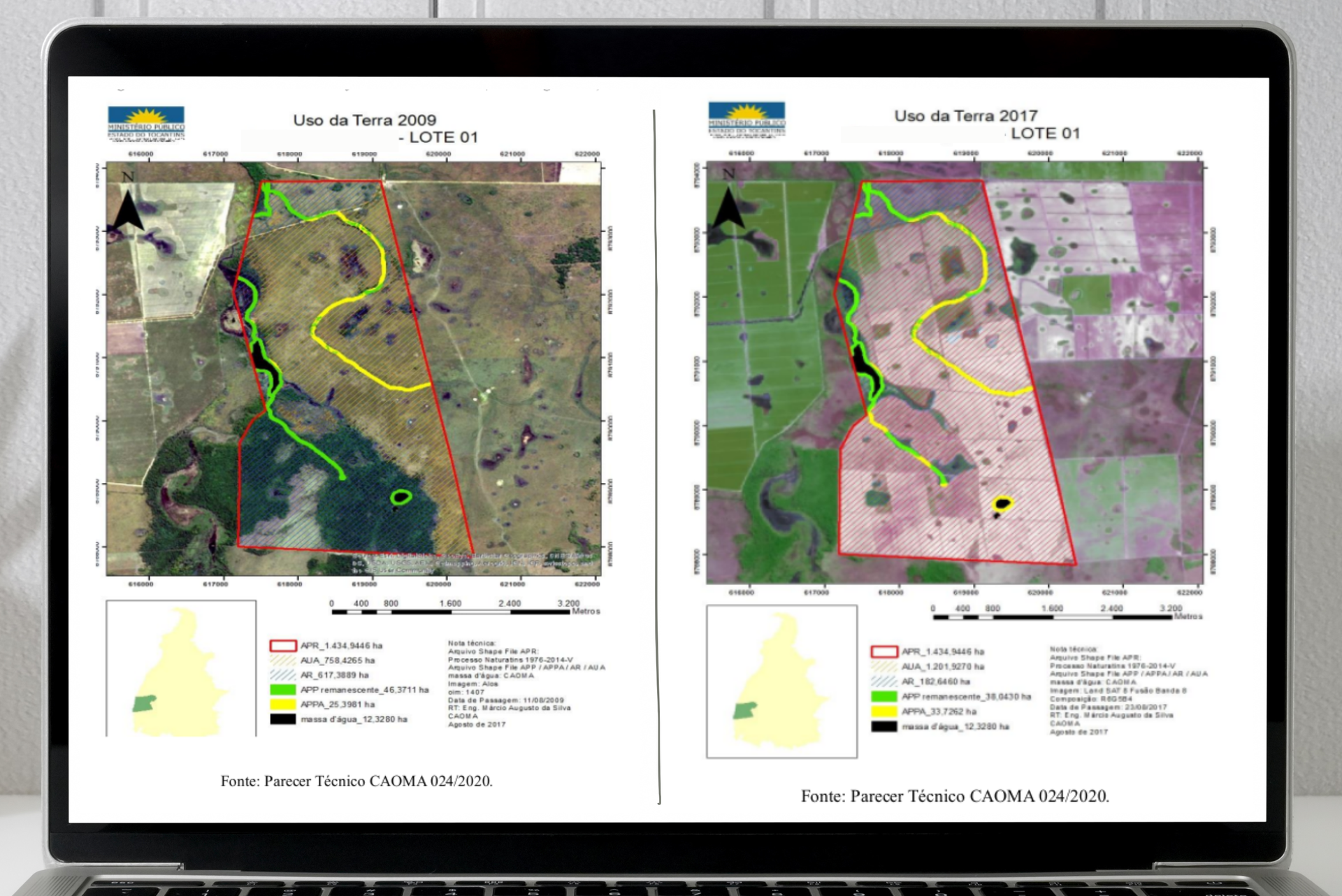The image size is (1342, 896).
Task: Click the Ministério Público logo on the 2009 map
Action: tap(146, 124)
